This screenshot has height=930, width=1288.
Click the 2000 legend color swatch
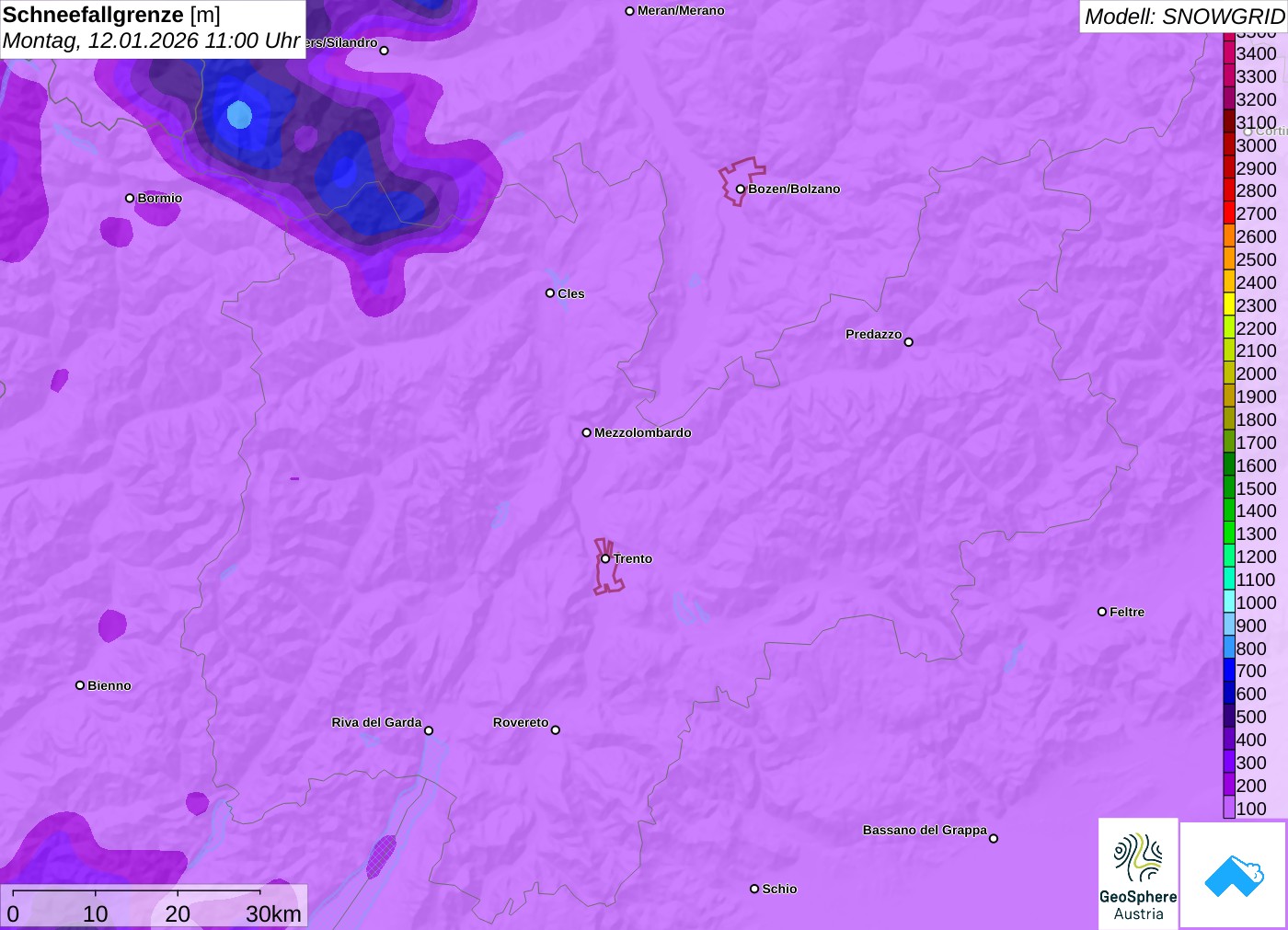click(x=1229, y=373)
